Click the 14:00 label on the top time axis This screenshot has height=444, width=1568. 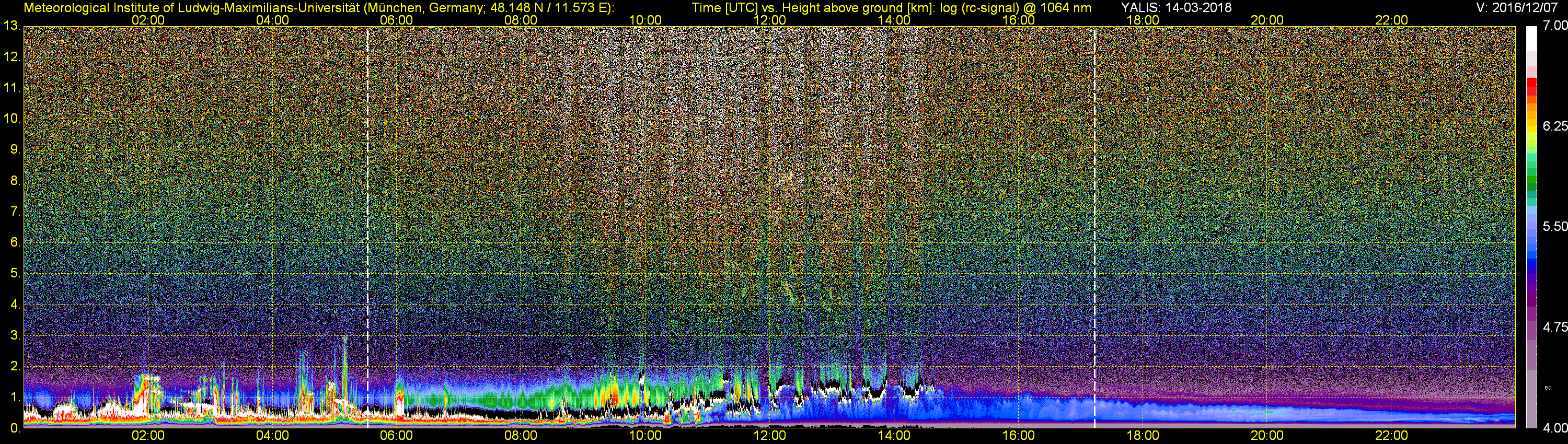click(x=894, y=20)
